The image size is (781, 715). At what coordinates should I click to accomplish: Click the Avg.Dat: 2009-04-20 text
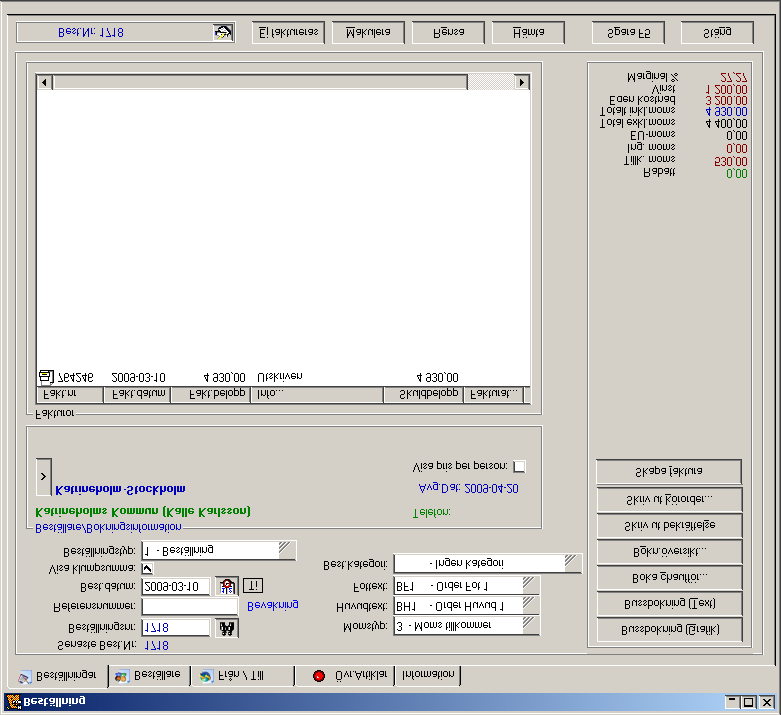pos(468,489)
